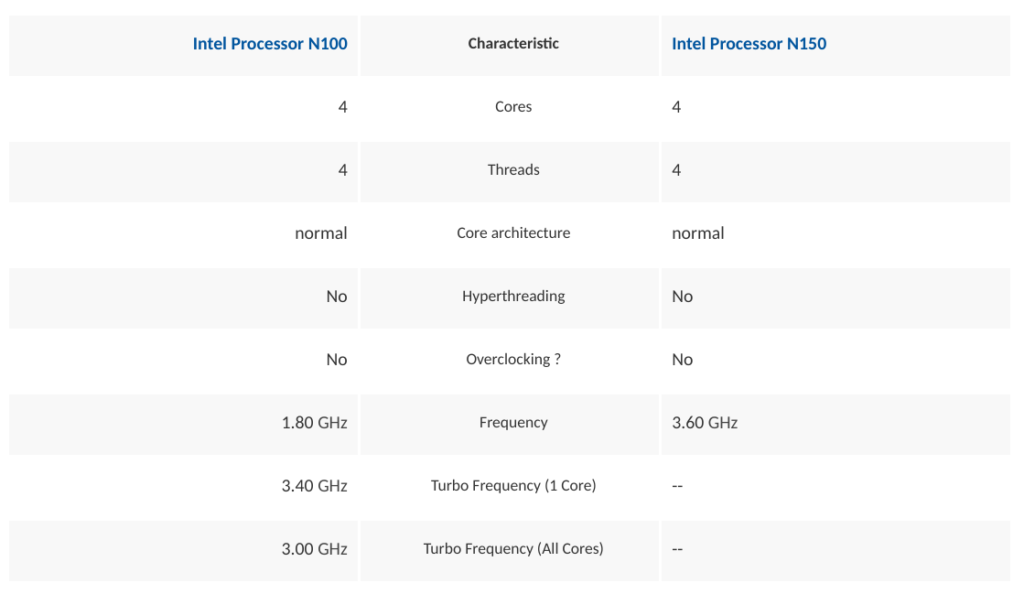Click the Frequency row label
Image resolution: width=1024 pixels, height=594 pixels.
(513, 422)
